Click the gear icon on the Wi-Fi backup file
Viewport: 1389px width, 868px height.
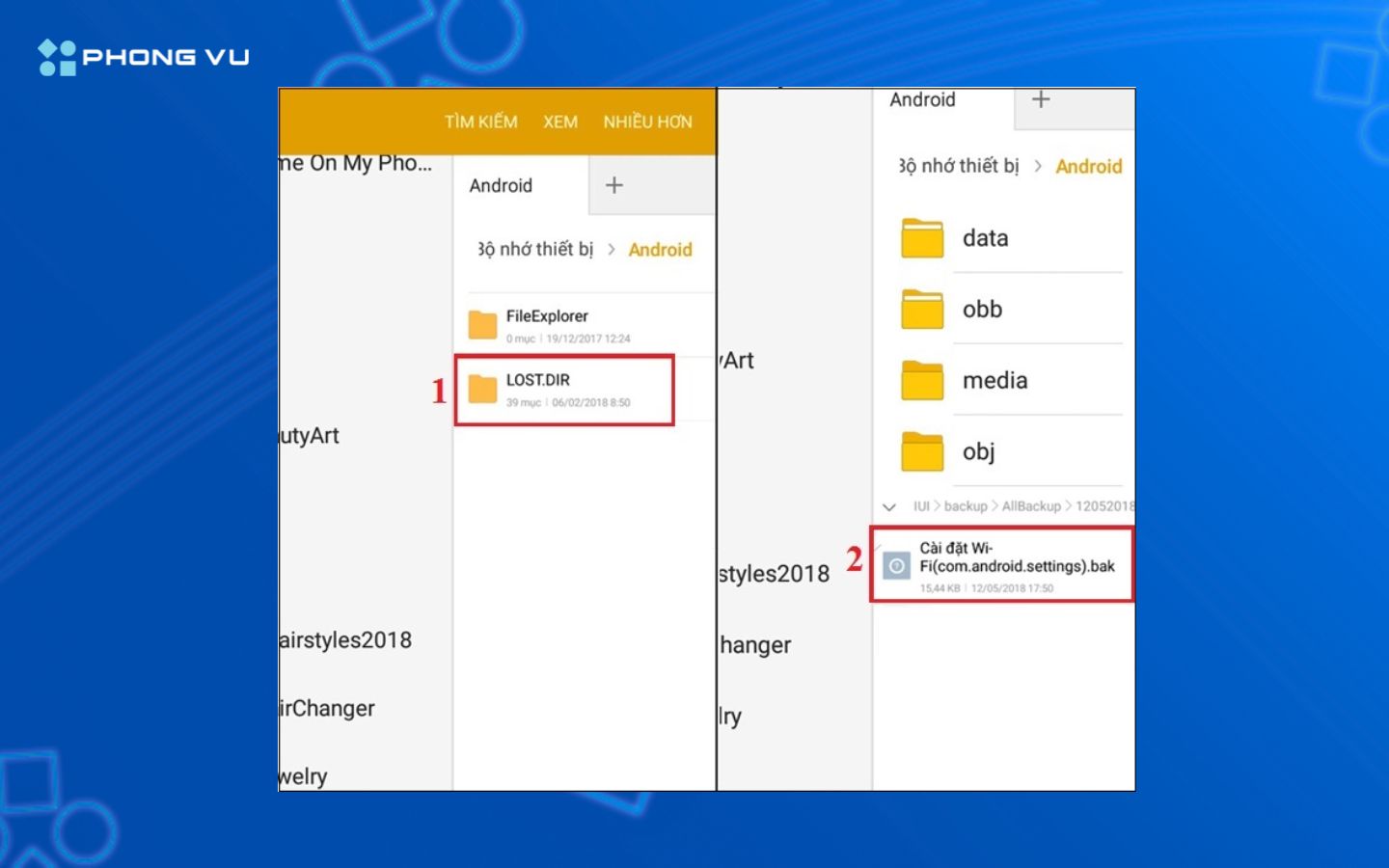point(898,567)
